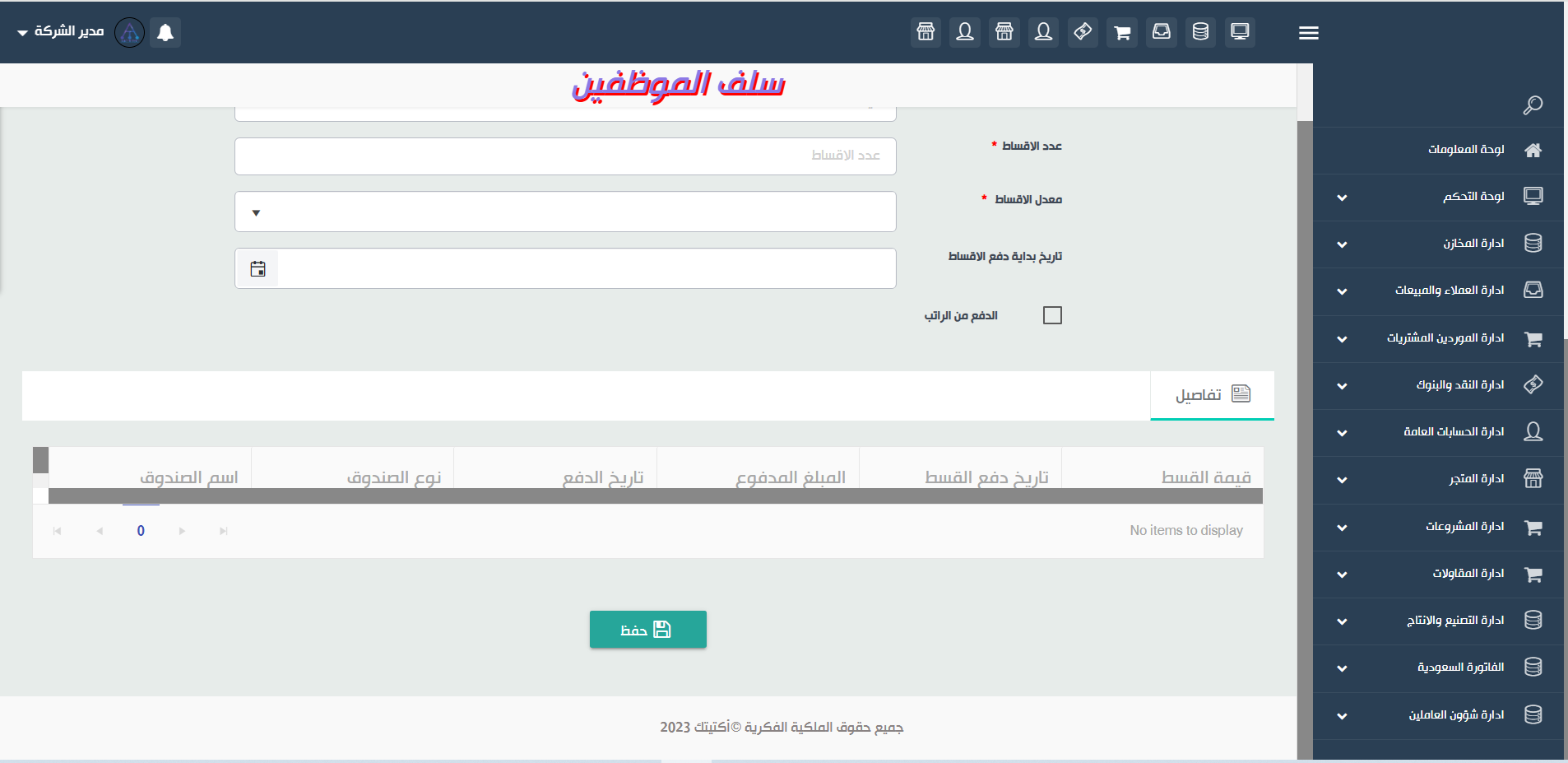Viewport: 1568px width, 763px height.
Task: Click the حفظ save button
Action: coord(648,630)
